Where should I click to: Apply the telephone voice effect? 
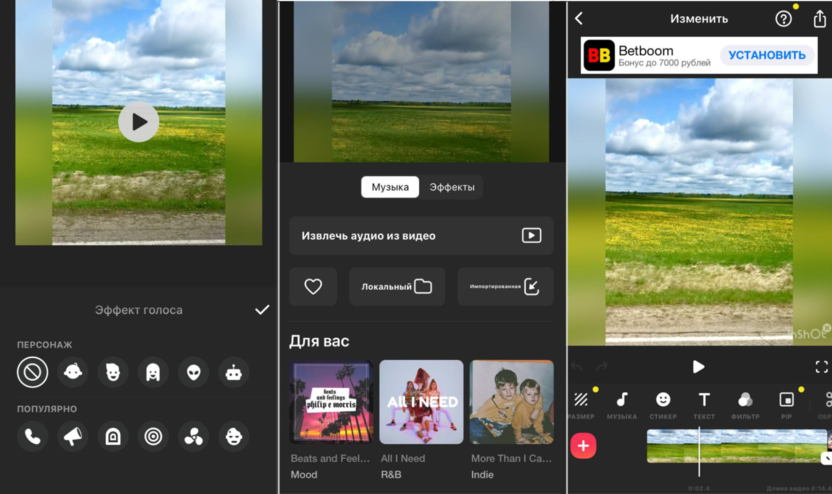pos(32,437)
